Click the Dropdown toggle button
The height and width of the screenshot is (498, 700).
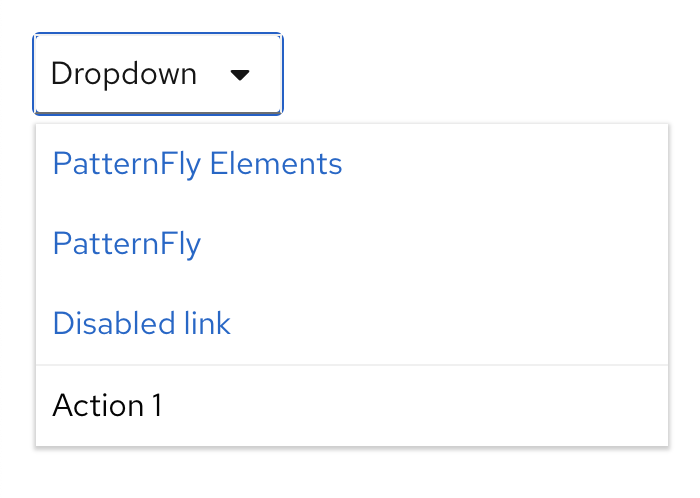(158, 75)
